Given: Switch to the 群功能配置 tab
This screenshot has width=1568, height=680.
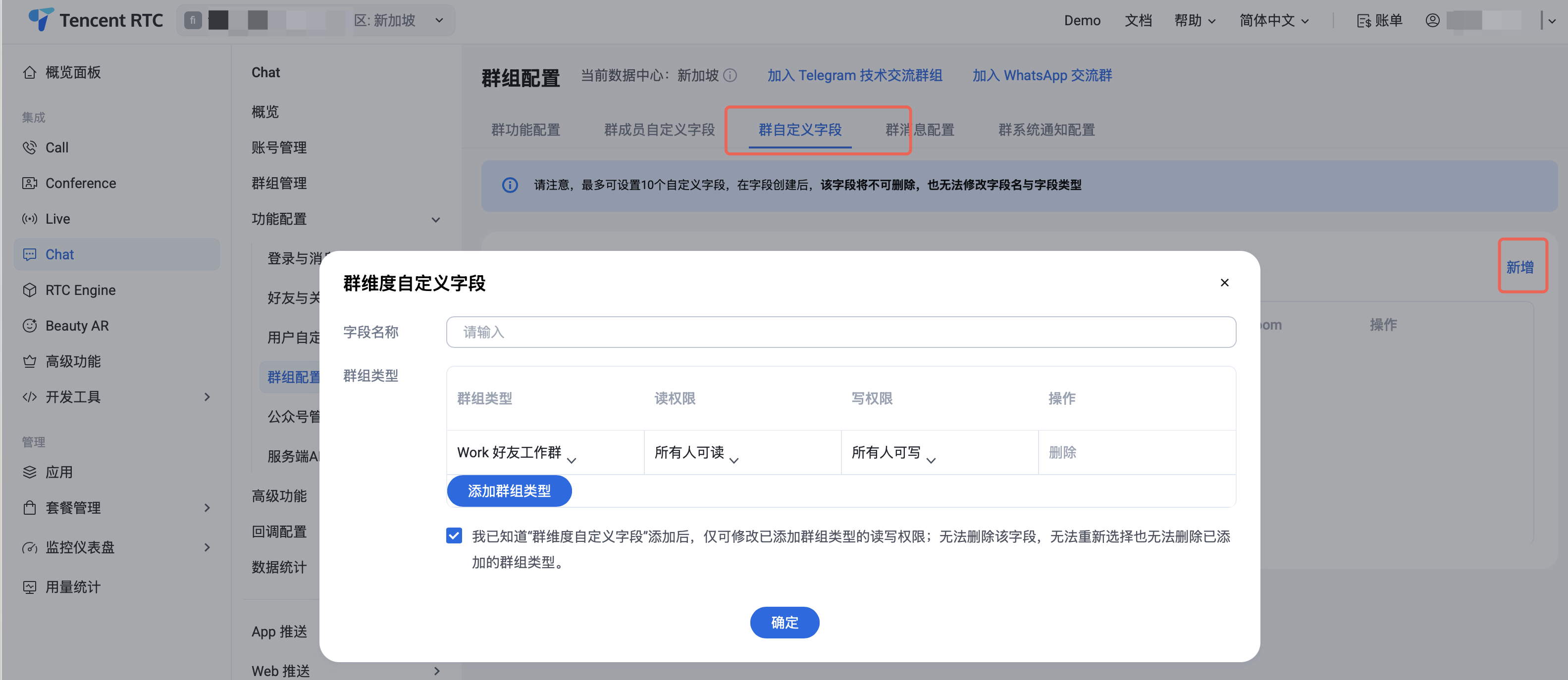Looking at the screenshot, I should click(x=525, y=130).
